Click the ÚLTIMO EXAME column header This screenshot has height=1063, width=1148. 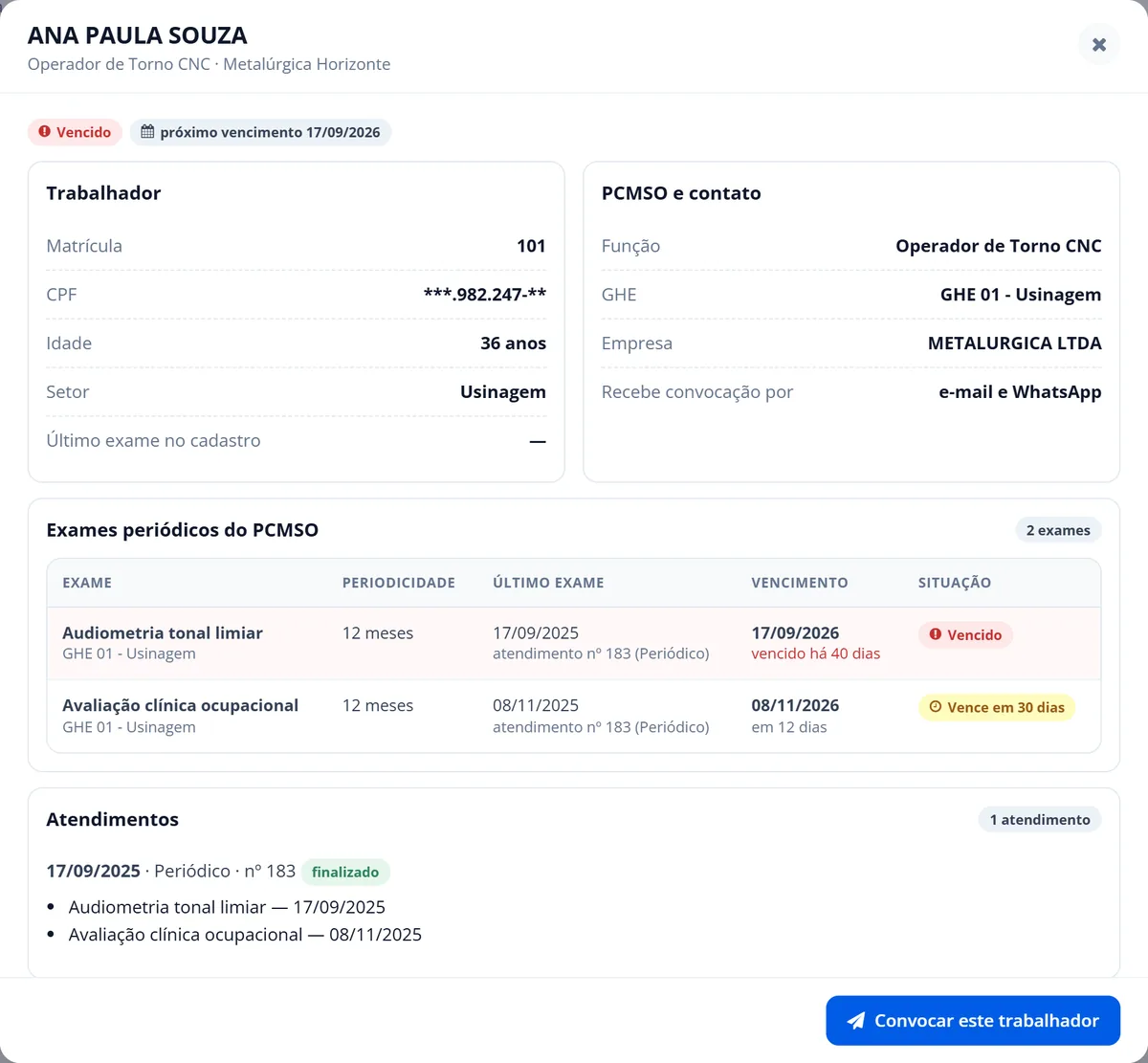tap(548, 583)
